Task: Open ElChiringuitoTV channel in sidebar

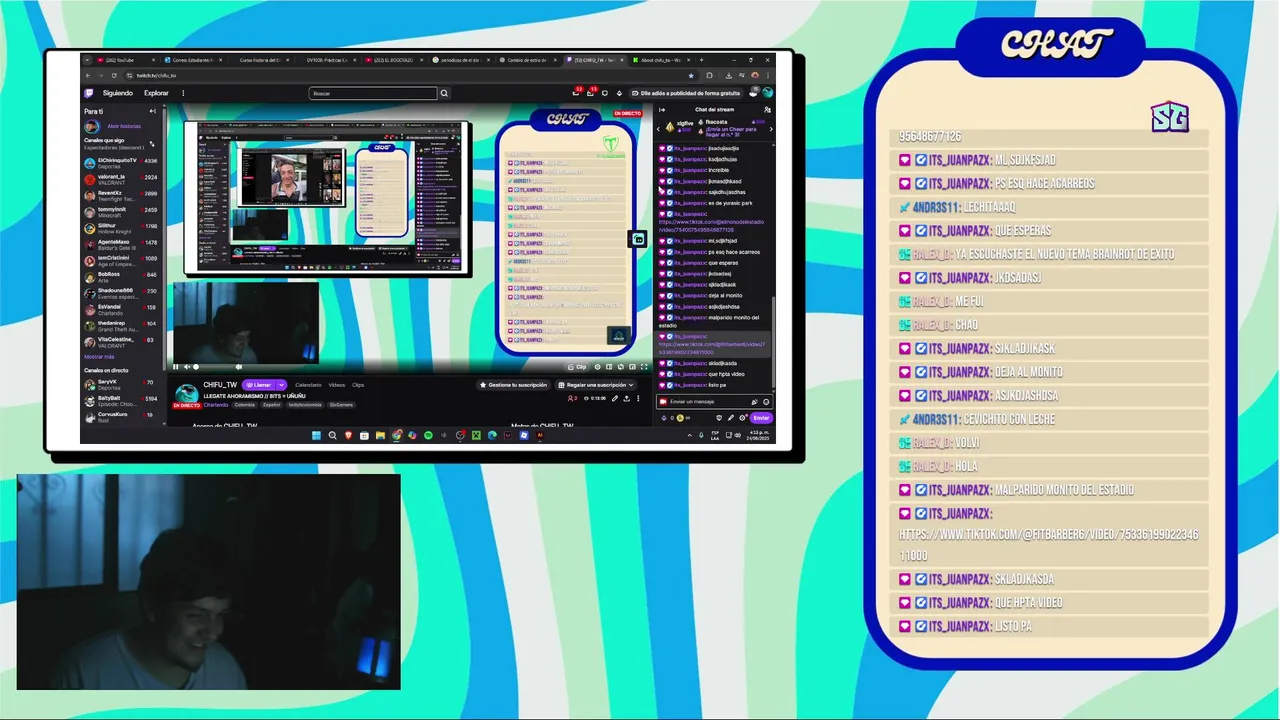Action: pos(120,162)
